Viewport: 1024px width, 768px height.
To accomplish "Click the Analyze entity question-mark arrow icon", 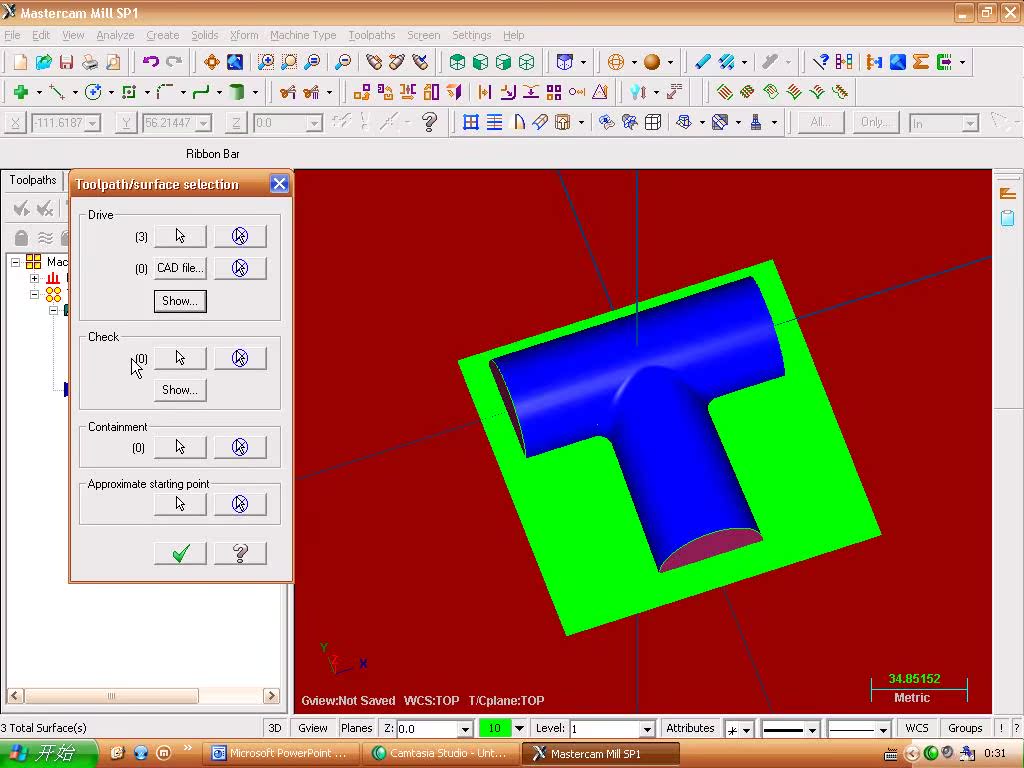I will pyautogui.click(x=820, y=62).
